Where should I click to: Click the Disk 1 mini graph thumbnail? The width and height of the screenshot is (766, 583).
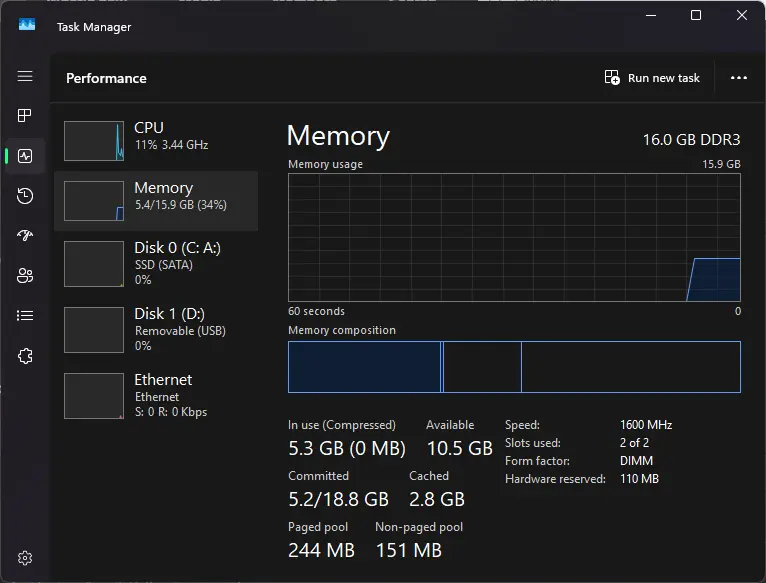tap(94, 330)
